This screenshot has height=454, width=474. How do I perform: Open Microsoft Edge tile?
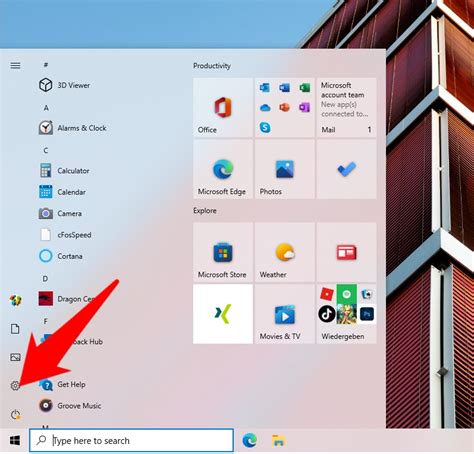coord(223,169)
